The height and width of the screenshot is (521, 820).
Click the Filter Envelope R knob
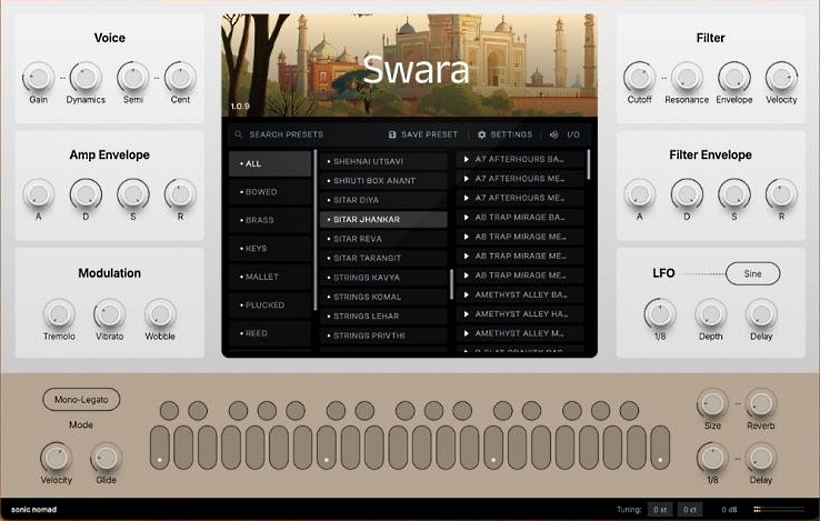tap(781, 194)
